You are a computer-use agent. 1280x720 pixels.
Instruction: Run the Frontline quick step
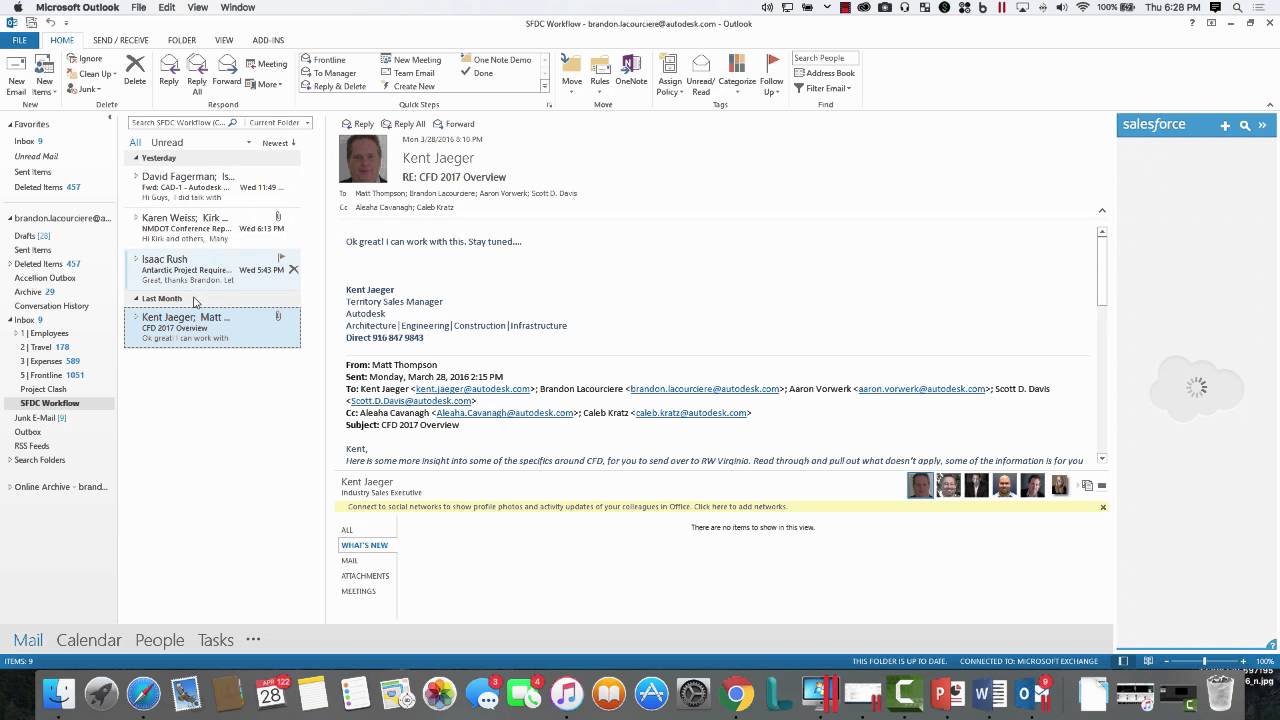pyautogui.click(x=323, y=60)
